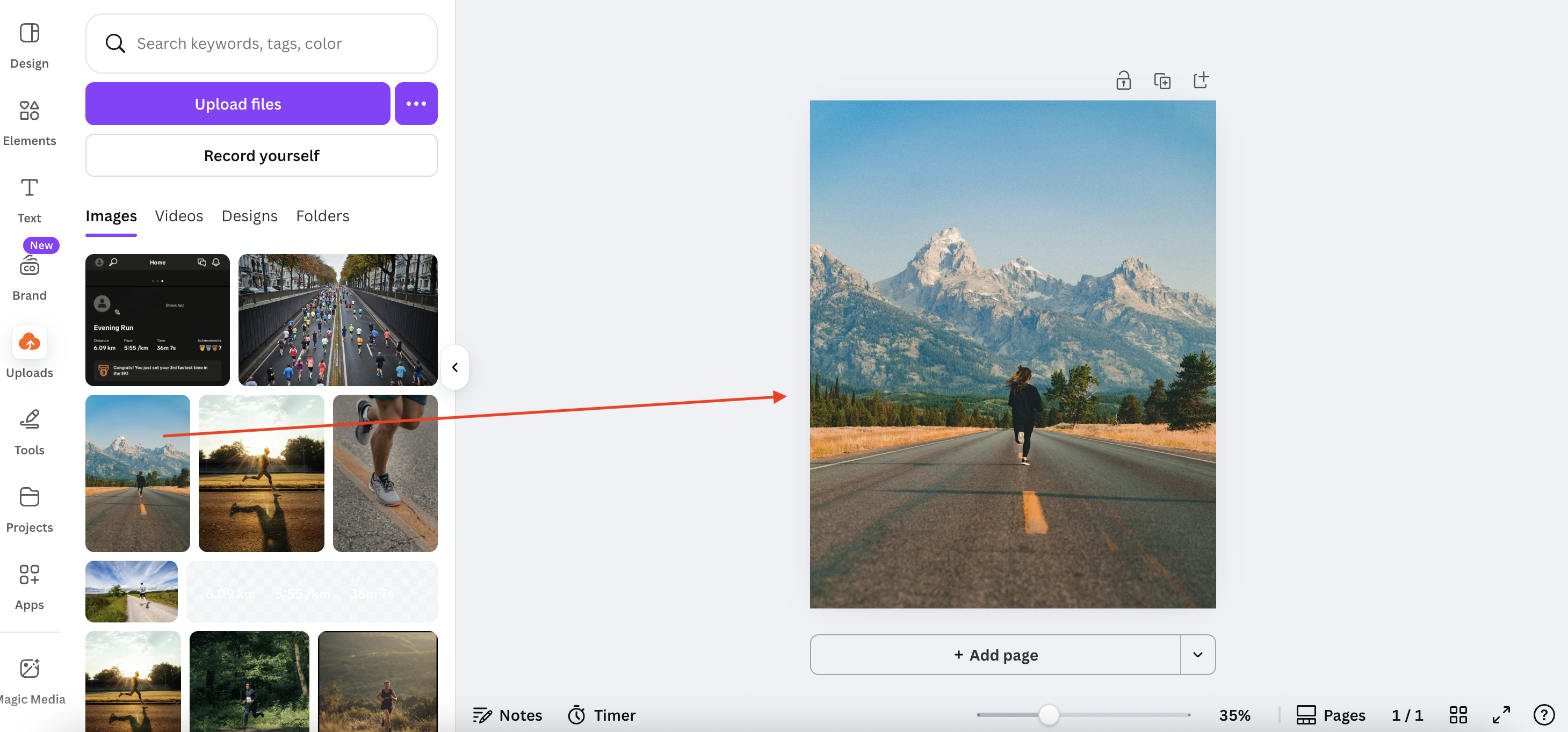Toggle the Pages thumbnail view
The image size is (1568, 732).
(x=1331, y=714)
